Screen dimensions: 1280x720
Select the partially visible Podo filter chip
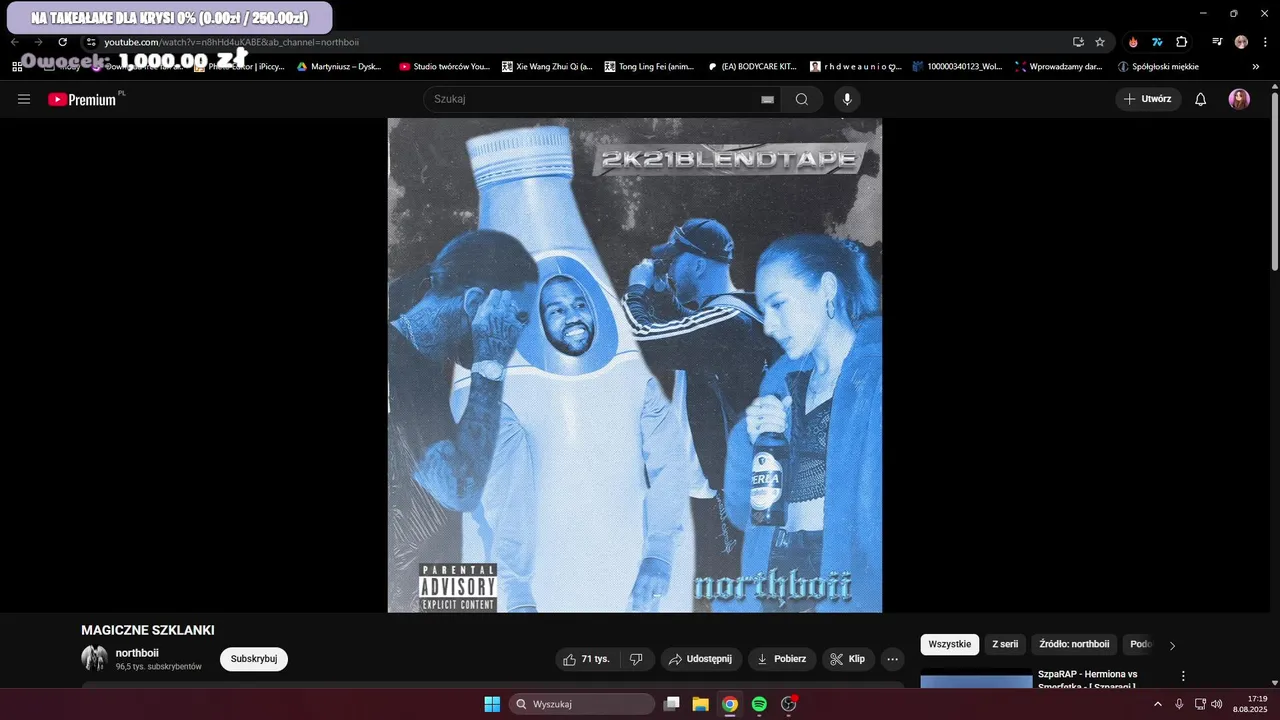1141,644
